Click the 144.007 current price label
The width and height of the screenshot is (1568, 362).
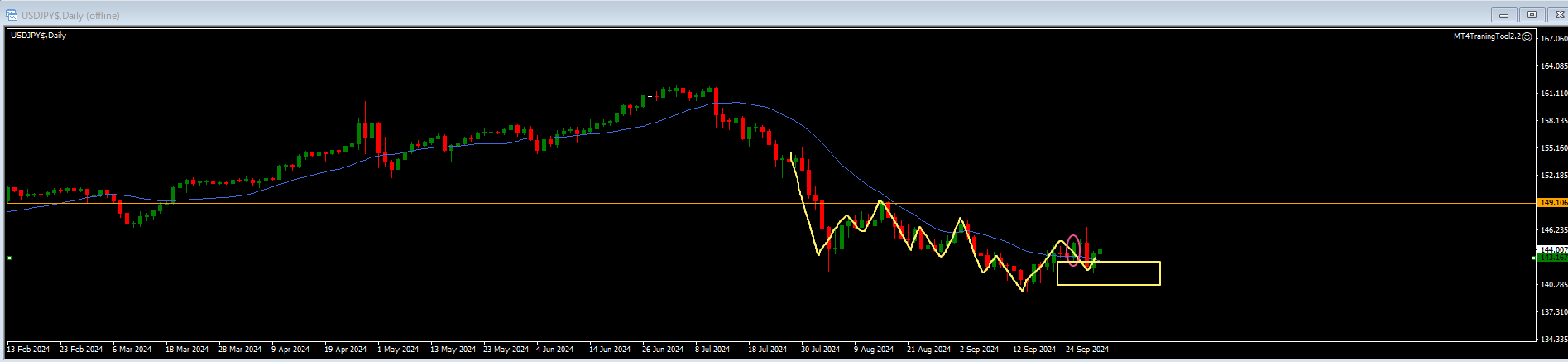click(1552, 249)
